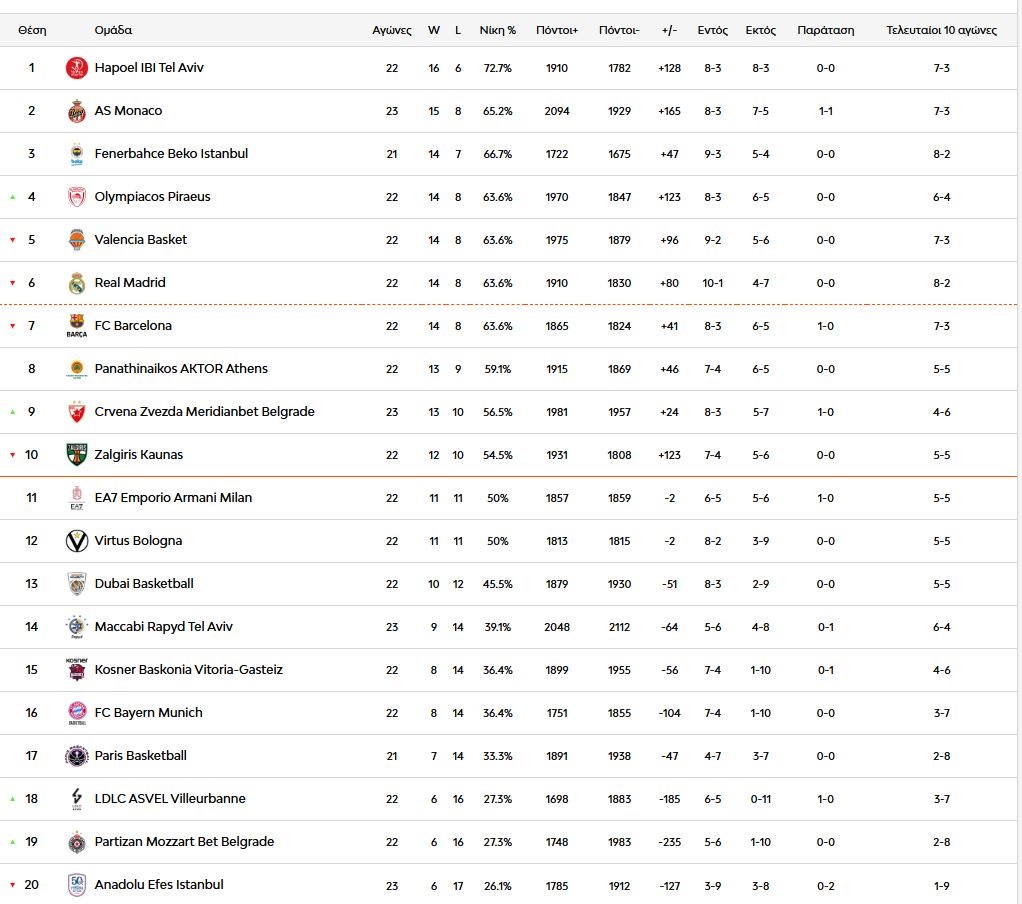Viewport: 1022px width, 904px height.
Task: Click the AS Monaco team logo
Action: click(x=77, y=111)
